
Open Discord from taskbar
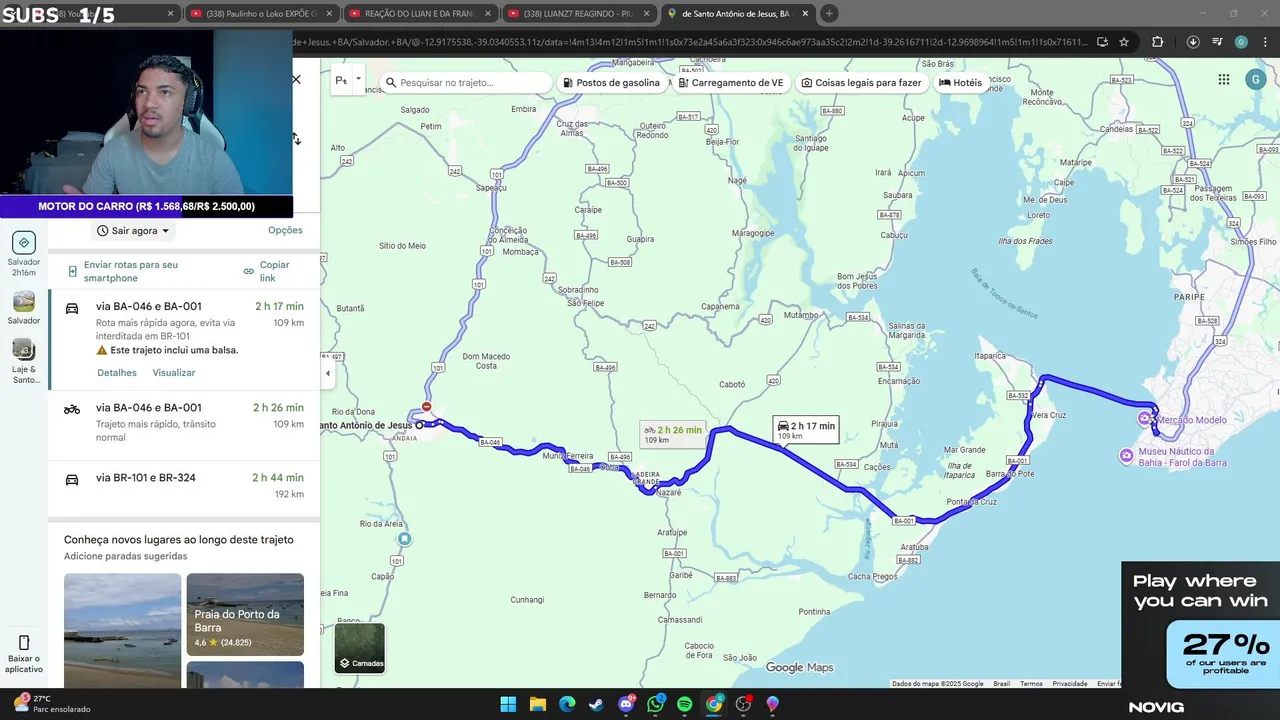coord(626,704)
